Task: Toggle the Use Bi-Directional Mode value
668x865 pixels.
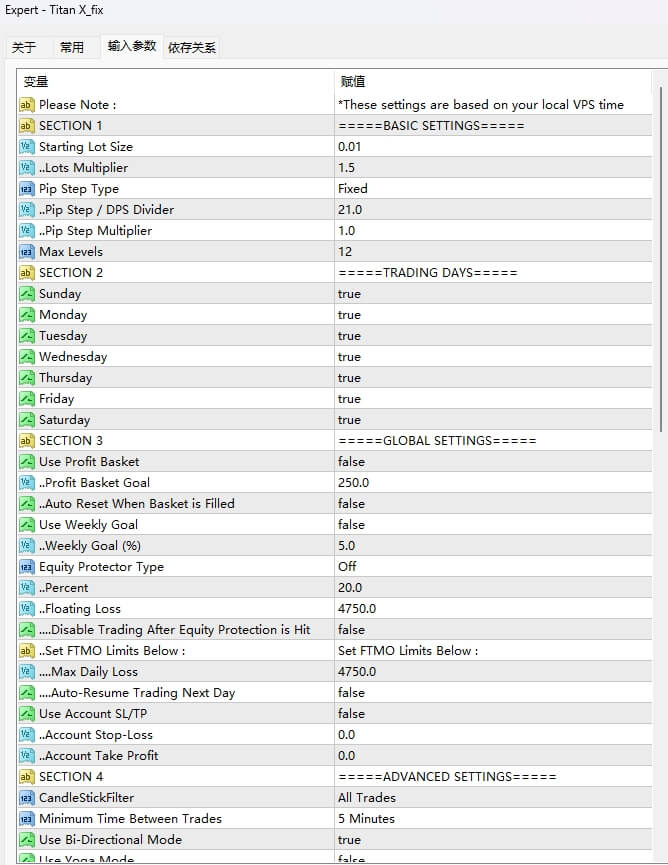Action: (350, 840)
